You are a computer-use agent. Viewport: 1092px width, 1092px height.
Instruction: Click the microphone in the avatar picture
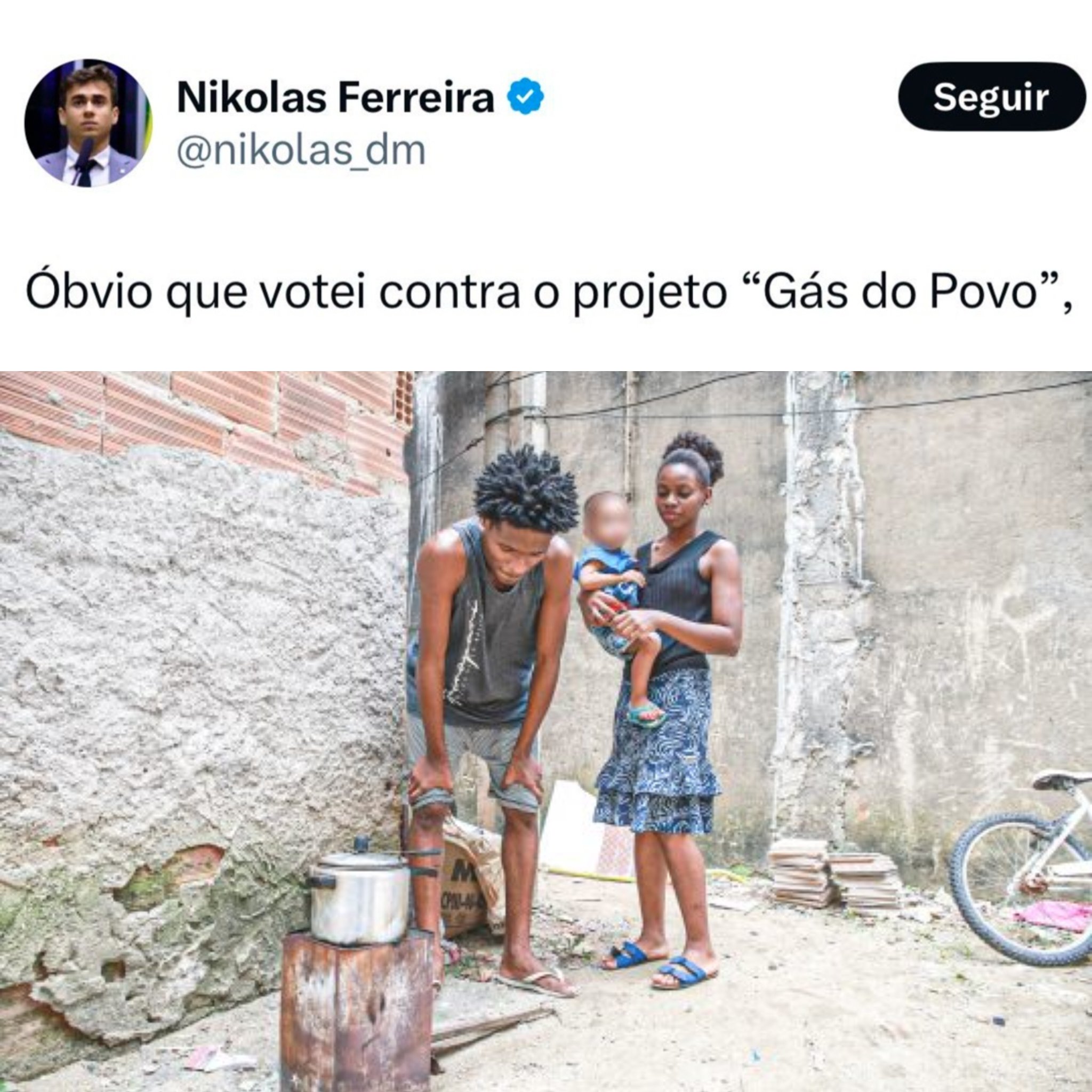[82, 162]
